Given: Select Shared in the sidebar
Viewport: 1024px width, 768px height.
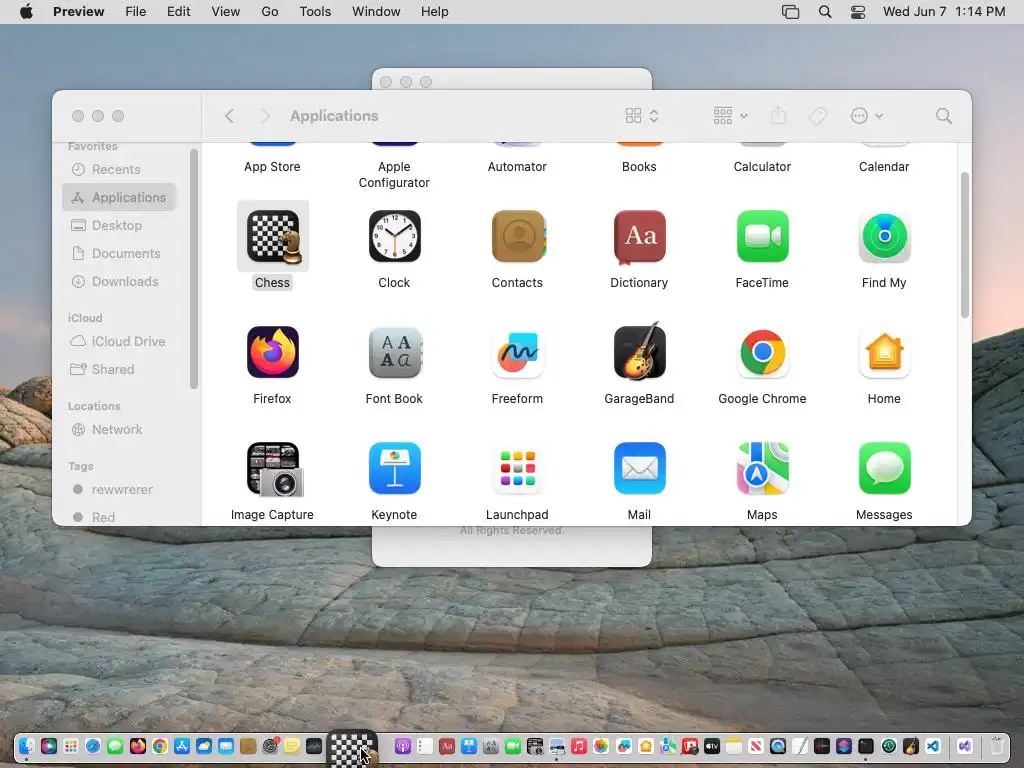Looking at the screenshot, I should point(119,370).
